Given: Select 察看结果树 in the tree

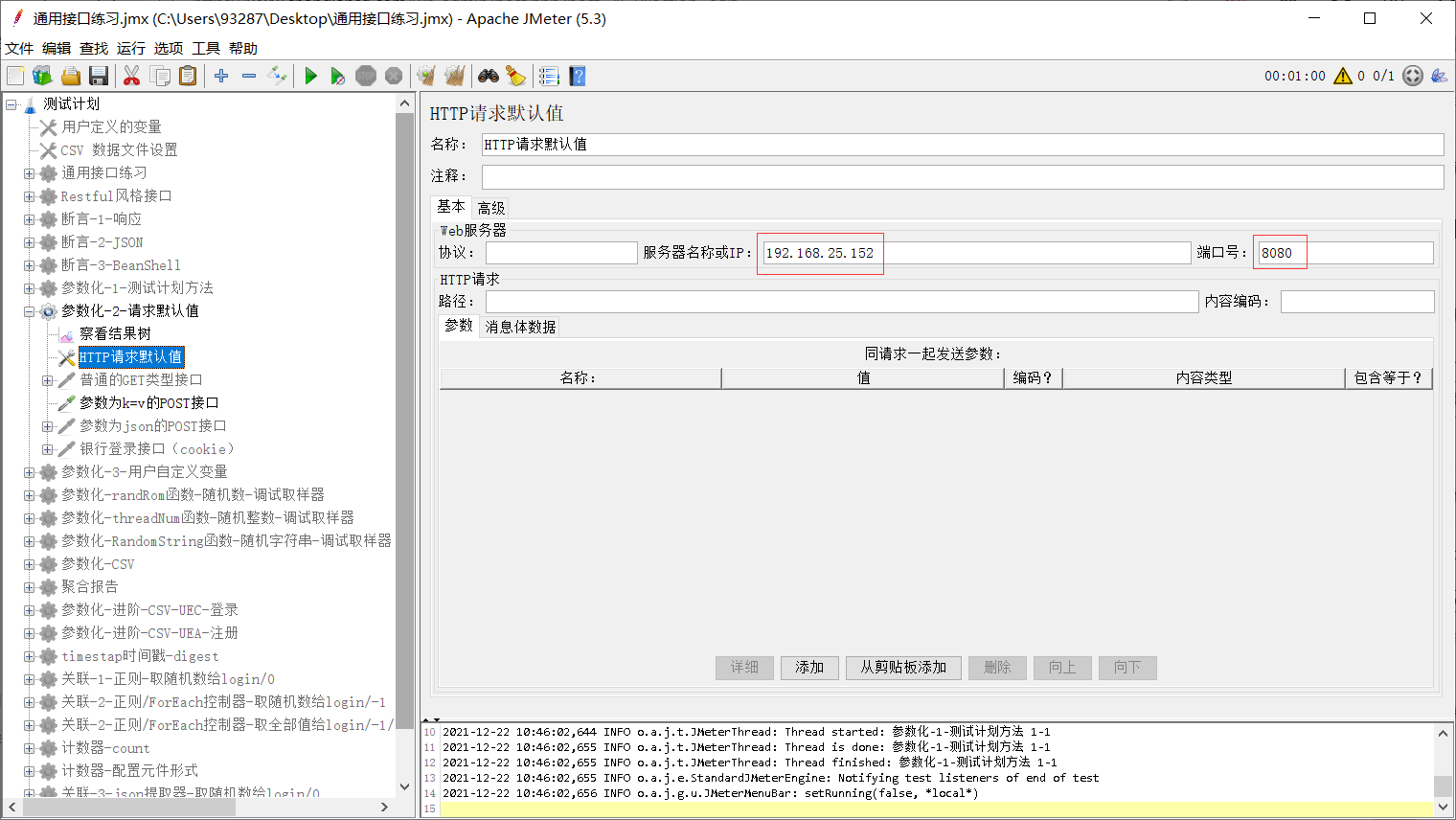Looking at the screenshot, I should tap(115, 334).
